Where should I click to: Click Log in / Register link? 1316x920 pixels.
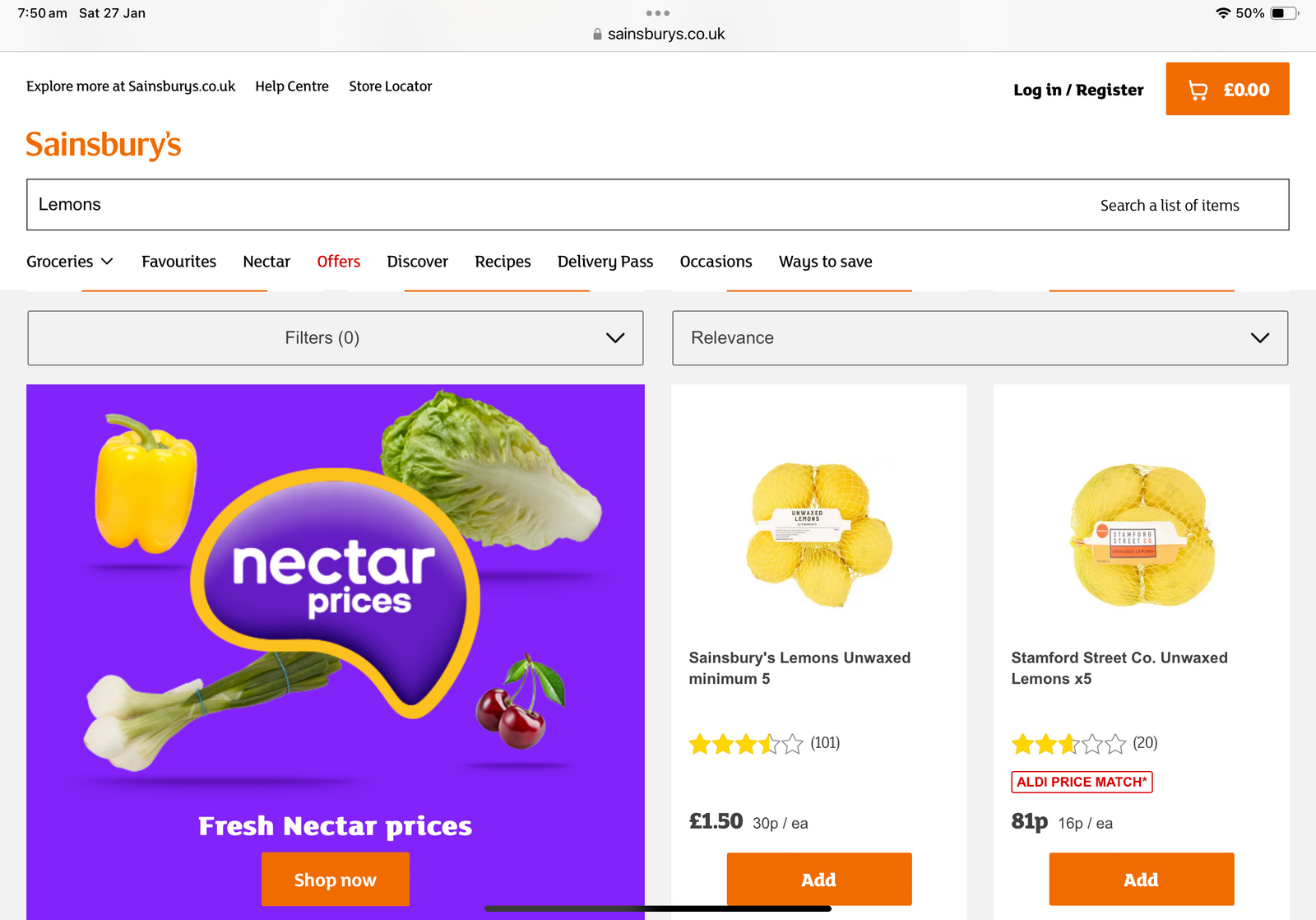[1078, 90]
